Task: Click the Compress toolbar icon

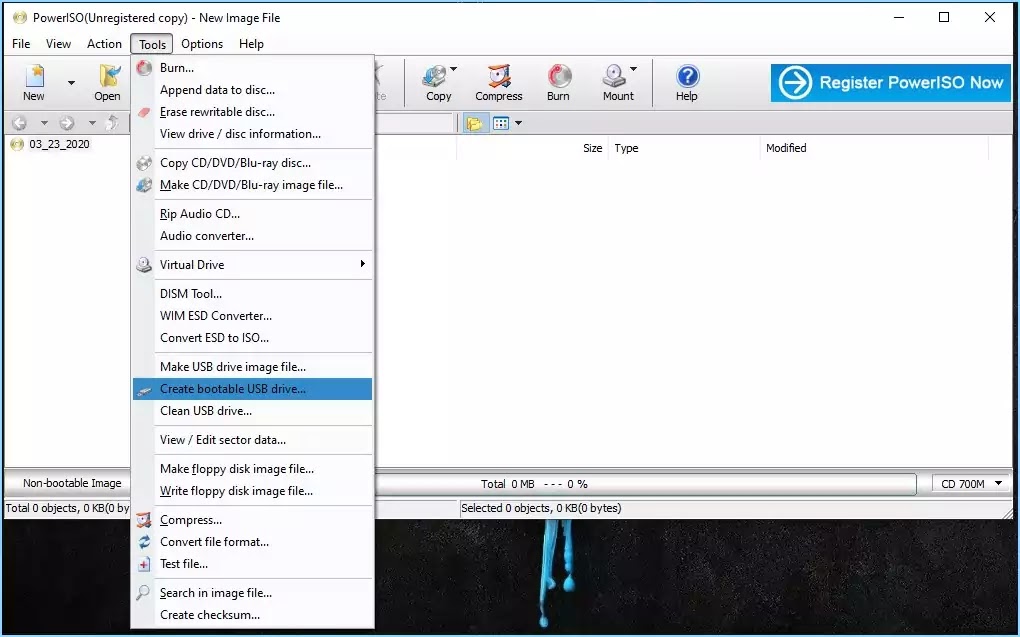Action: click(x=498, y=83)
